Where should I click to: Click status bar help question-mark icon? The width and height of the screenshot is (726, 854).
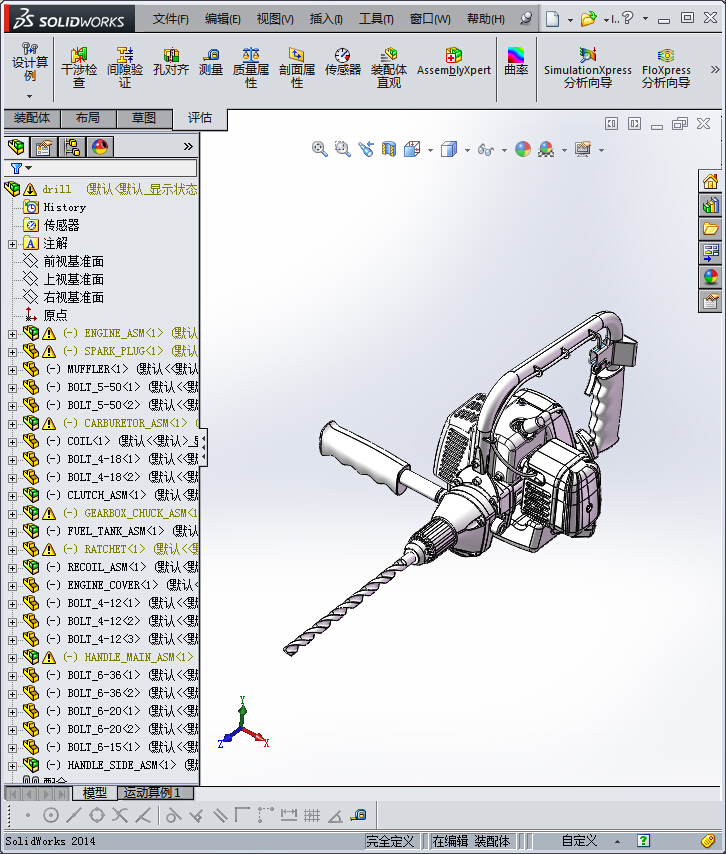point(643,840)
